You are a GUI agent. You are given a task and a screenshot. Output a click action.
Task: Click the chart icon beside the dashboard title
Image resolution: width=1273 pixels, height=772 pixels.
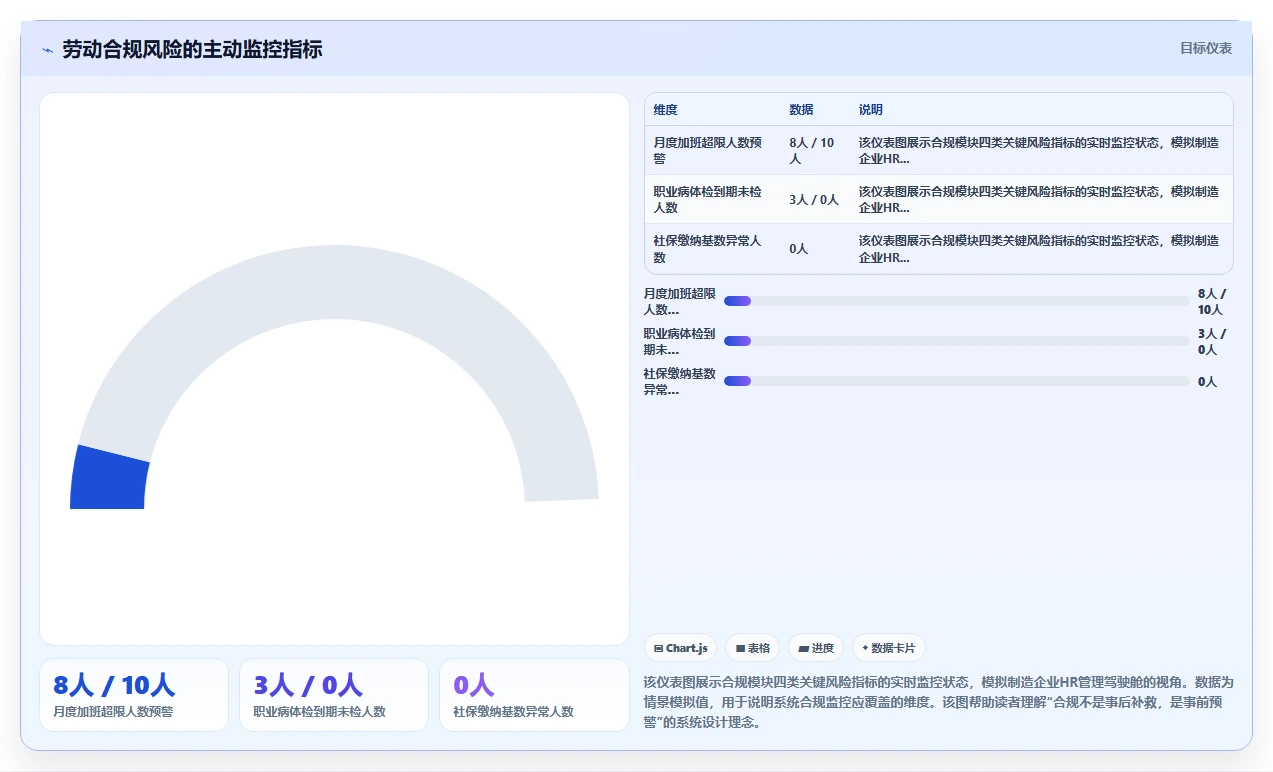click(x=47, y=50)
